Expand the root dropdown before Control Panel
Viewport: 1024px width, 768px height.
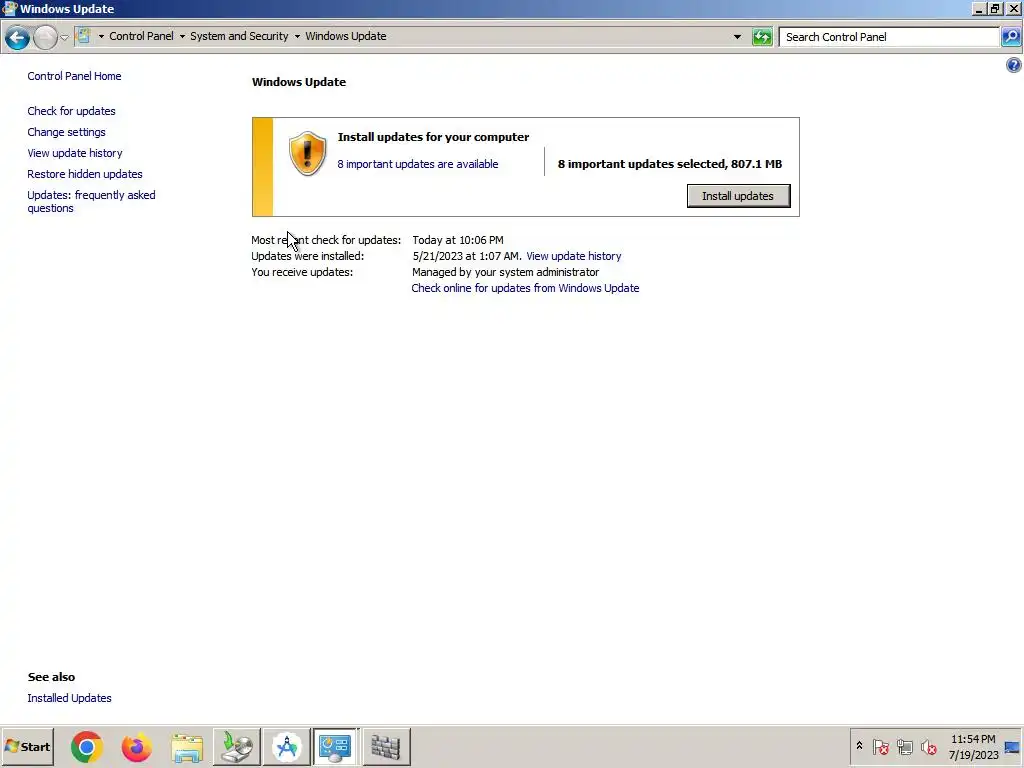click(101, 37)
